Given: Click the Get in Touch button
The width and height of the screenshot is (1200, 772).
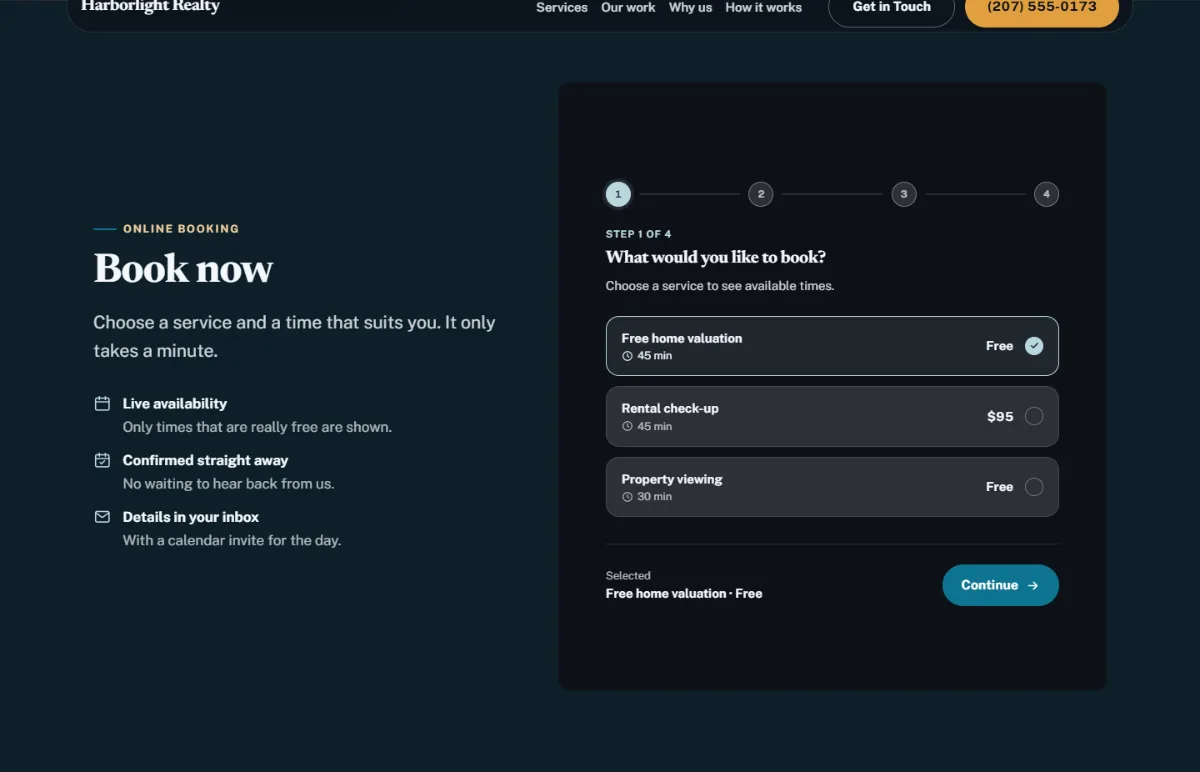Looking at the screenshot, I should coord(892,8).
